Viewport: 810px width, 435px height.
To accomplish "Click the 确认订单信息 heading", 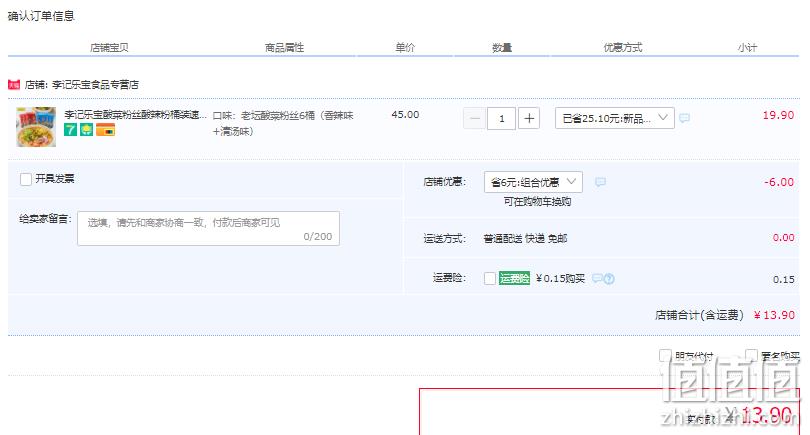I will pyautogui.click(x=41, y=16).
